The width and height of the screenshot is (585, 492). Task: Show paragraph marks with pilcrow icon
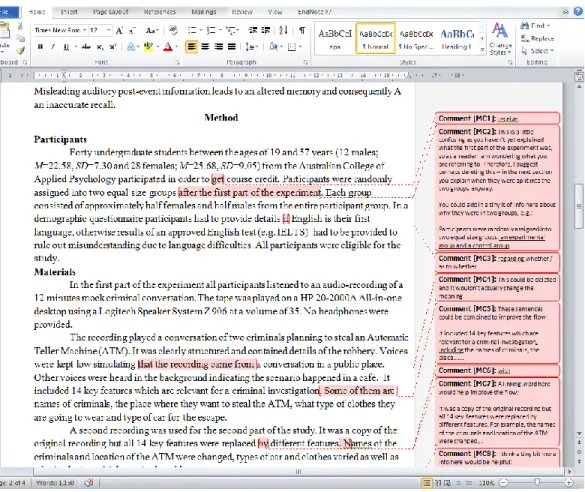pyautogui.click(x=302, y=30)
